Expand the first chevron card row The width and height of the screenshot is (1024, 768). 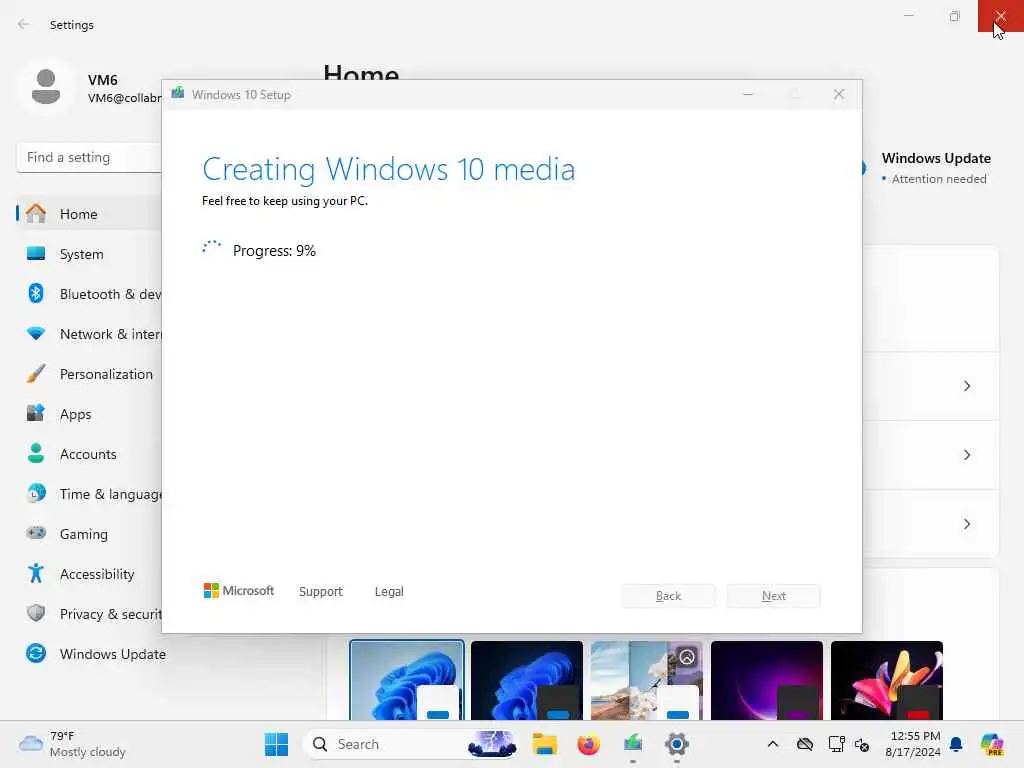coord(967,386)
